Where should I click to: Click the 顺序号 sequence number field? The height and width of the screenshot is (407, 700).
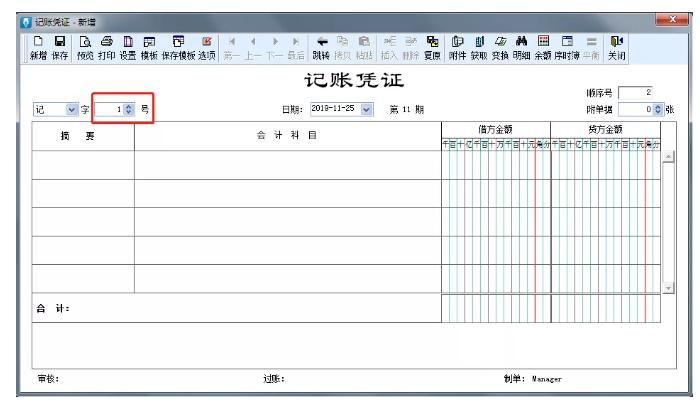coord(635,93)
